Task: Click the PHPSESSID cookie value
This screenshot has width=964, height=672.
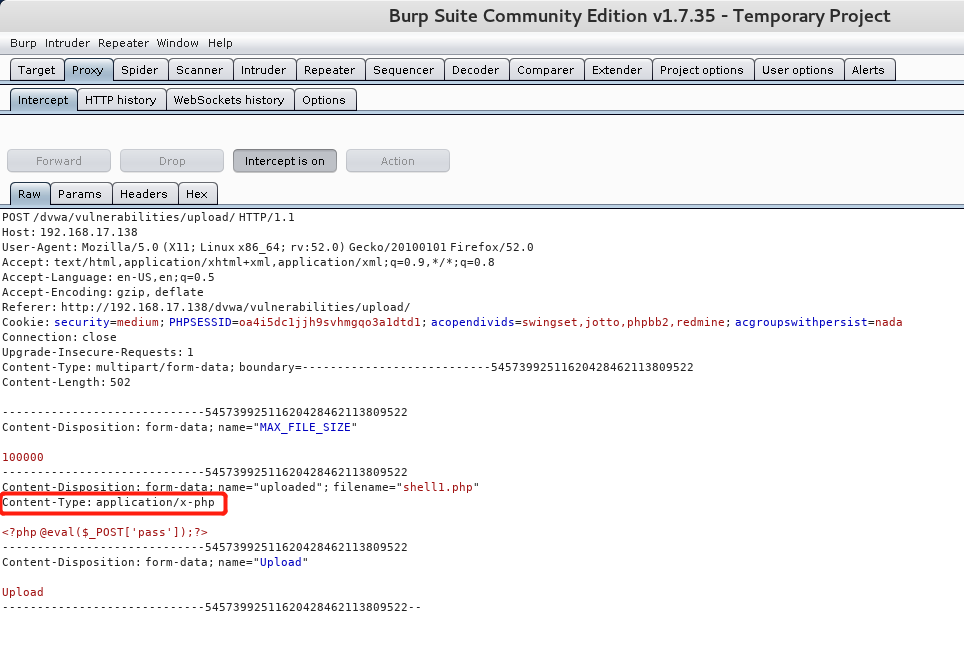Action: (330, 322)
